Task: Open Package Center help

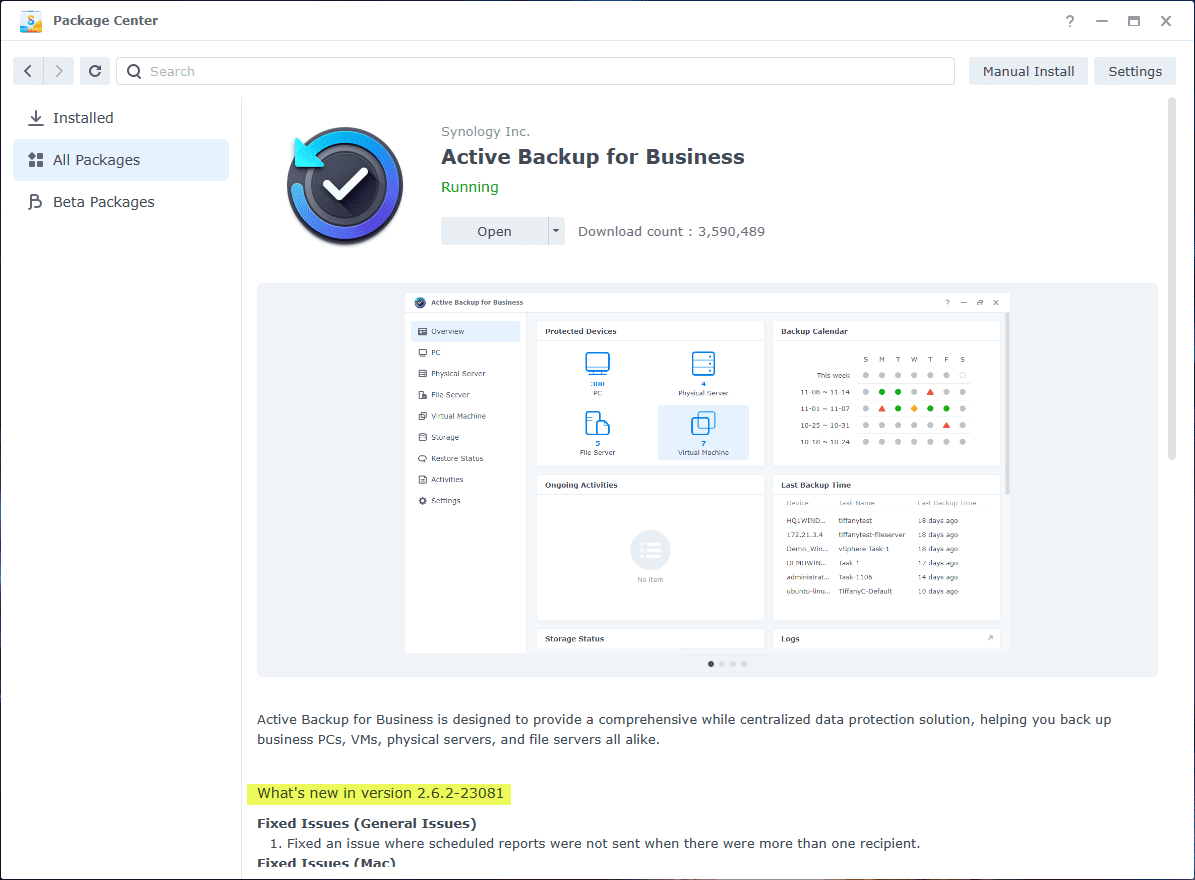Action: pyautogui.click(x=1070, y=21)
